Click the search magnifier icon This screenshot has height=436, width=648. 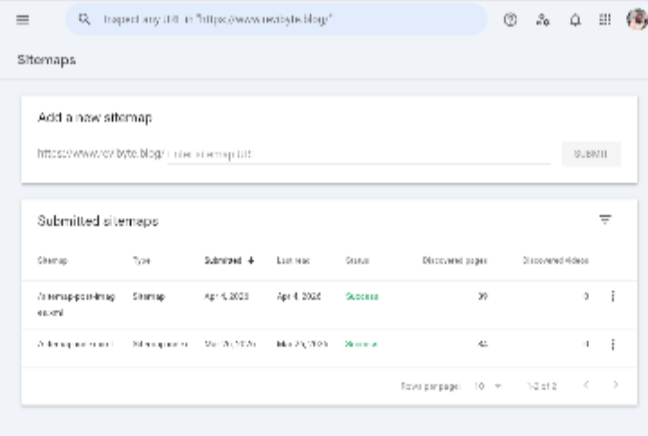click(x=84, y=19)
